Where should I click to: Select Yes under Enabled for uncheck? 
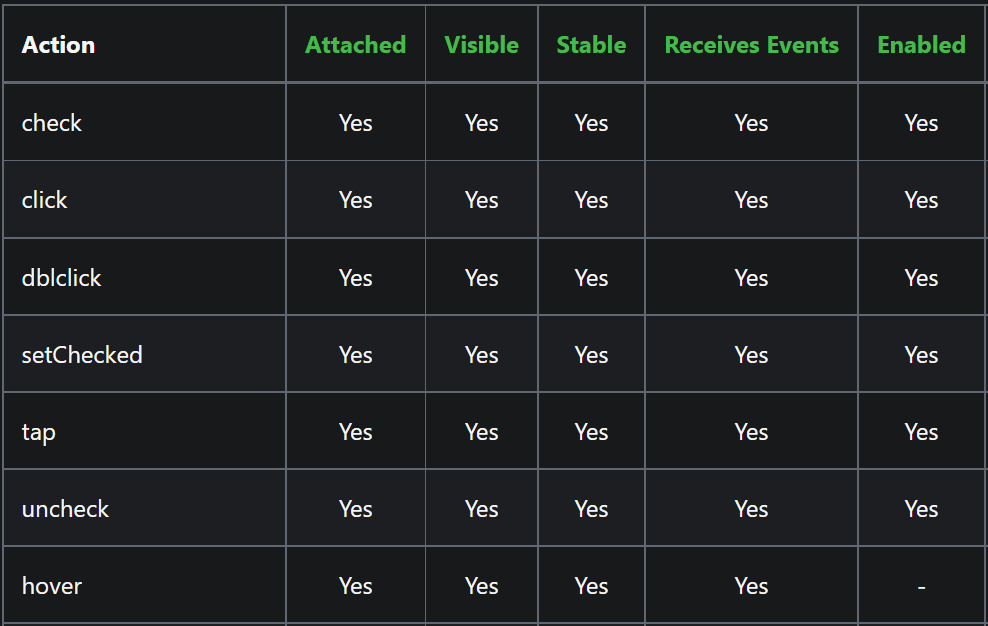(x=921, y=509)
